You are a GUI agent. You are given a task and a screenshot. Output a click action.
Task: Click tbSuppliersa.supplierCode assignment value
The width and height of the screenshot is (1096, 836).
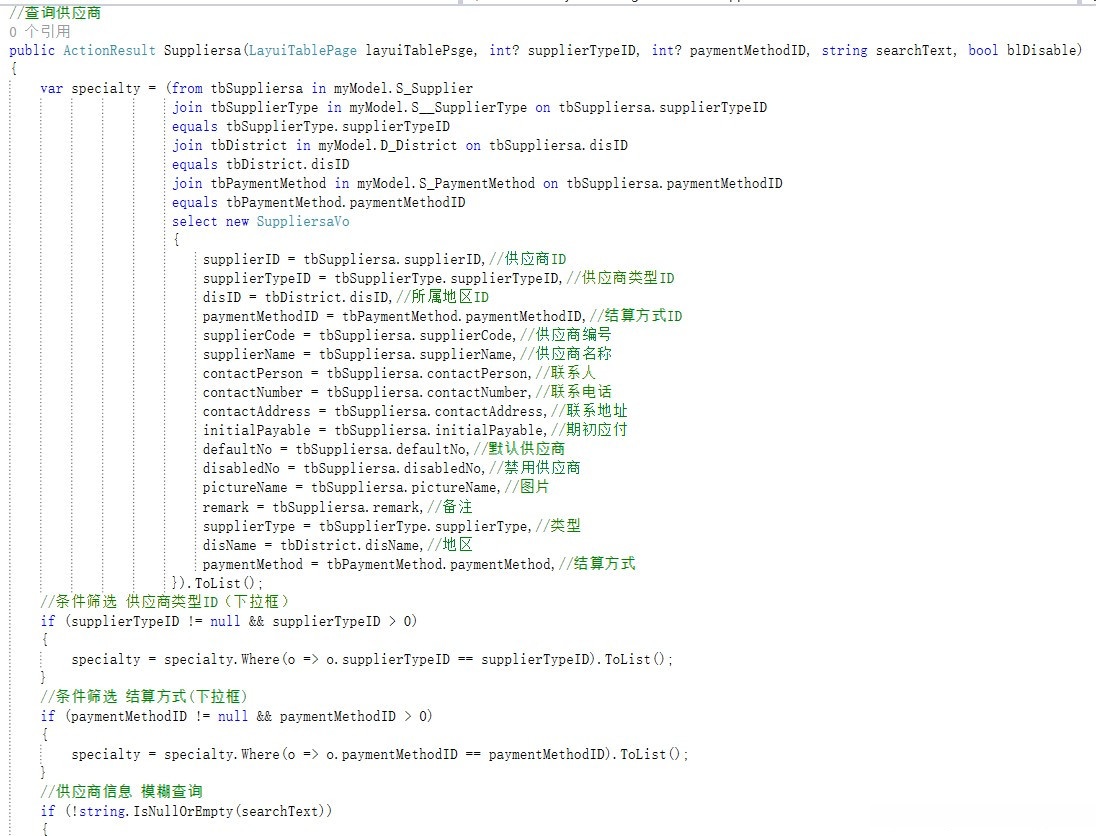coord(417,336)
